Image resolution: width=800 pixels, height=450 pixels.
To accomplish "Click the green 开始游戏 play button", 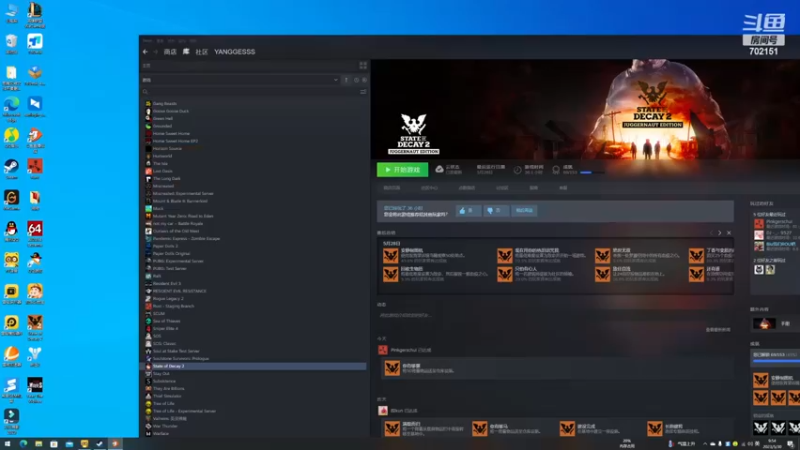I will point(402,169).
